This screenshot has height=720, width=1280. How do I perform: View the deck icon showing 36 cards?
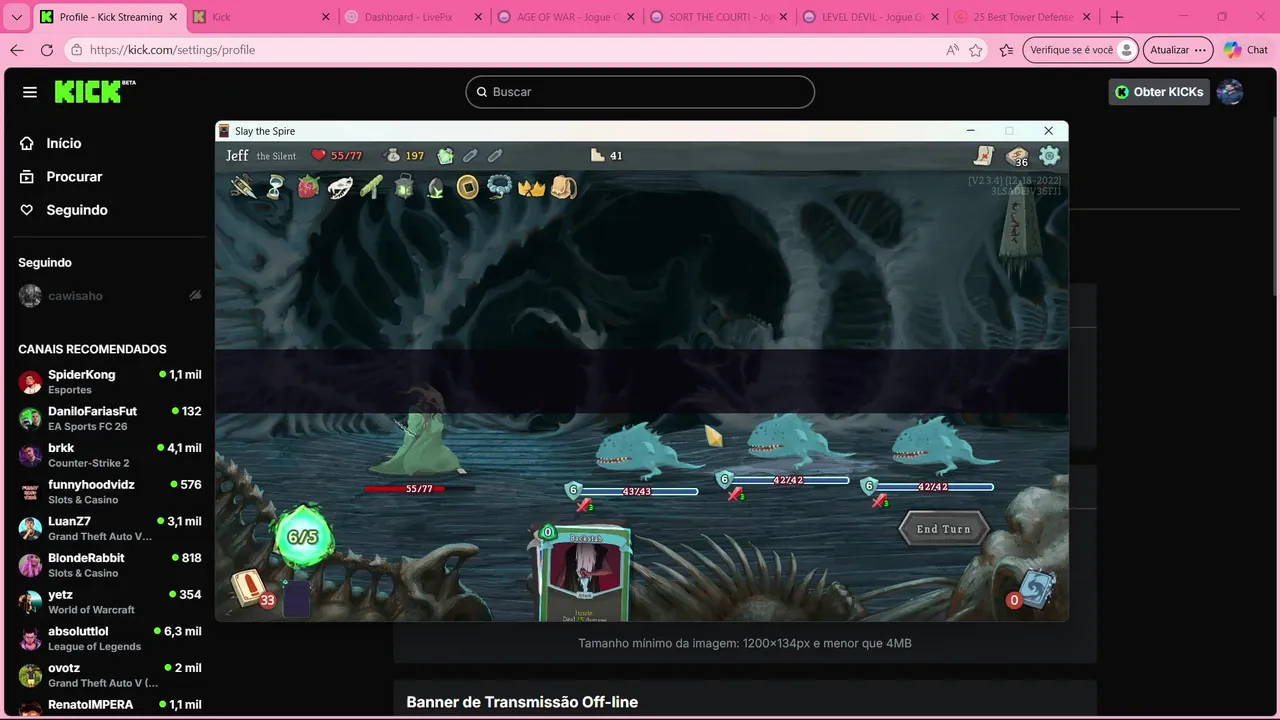pyautogui.click(x=1017, y=156)
